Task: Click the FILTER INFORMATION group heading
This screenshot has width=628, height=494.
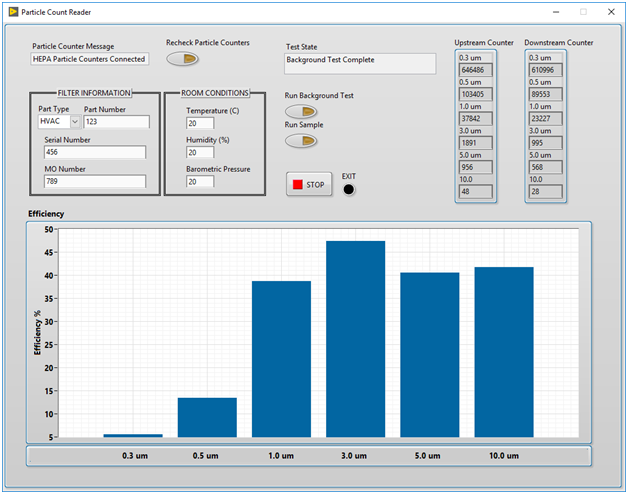Action: pyautogui.click(x=94, y=93)
